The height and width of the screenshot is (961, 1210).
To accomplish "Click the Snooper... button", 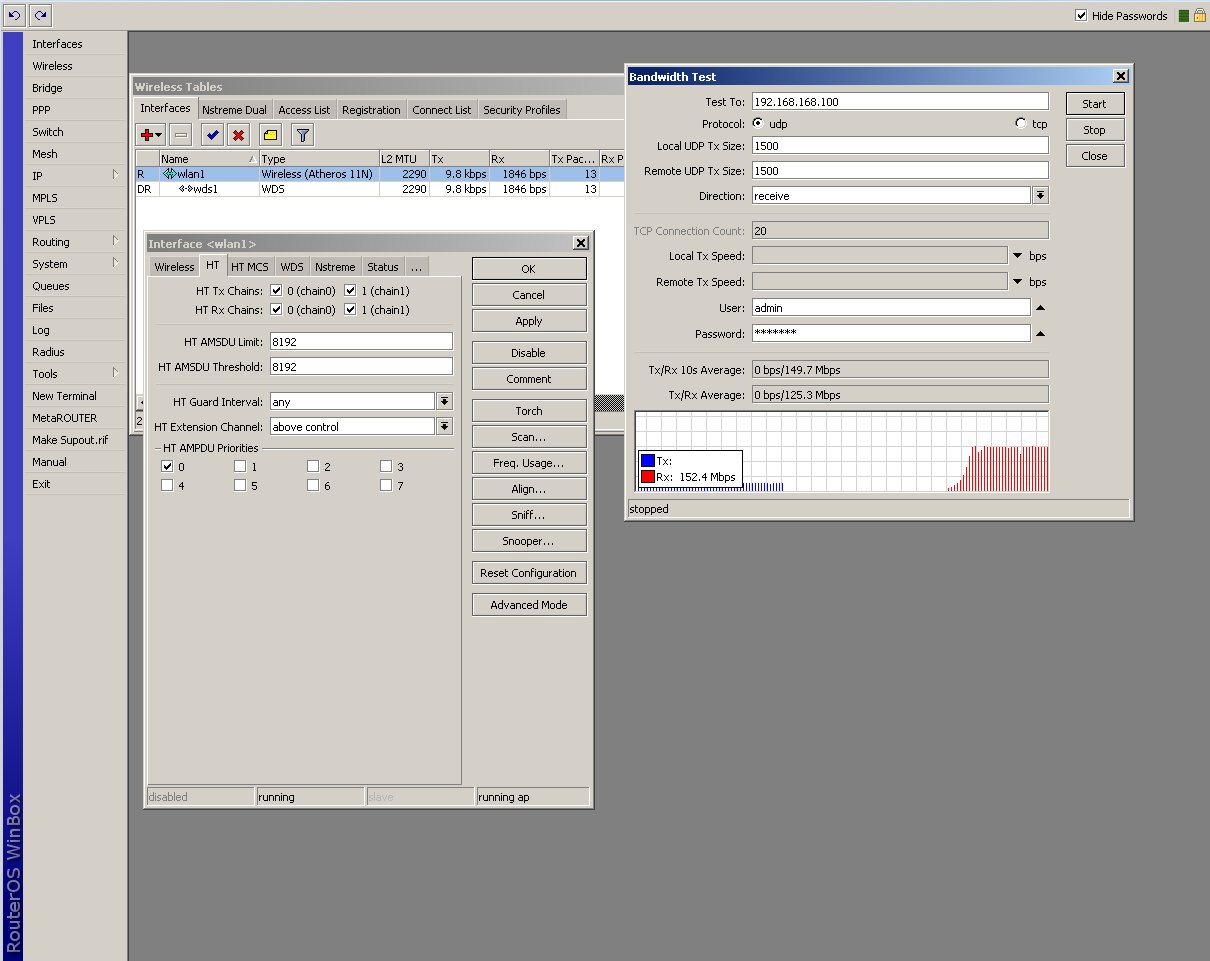I will (529, 541).
